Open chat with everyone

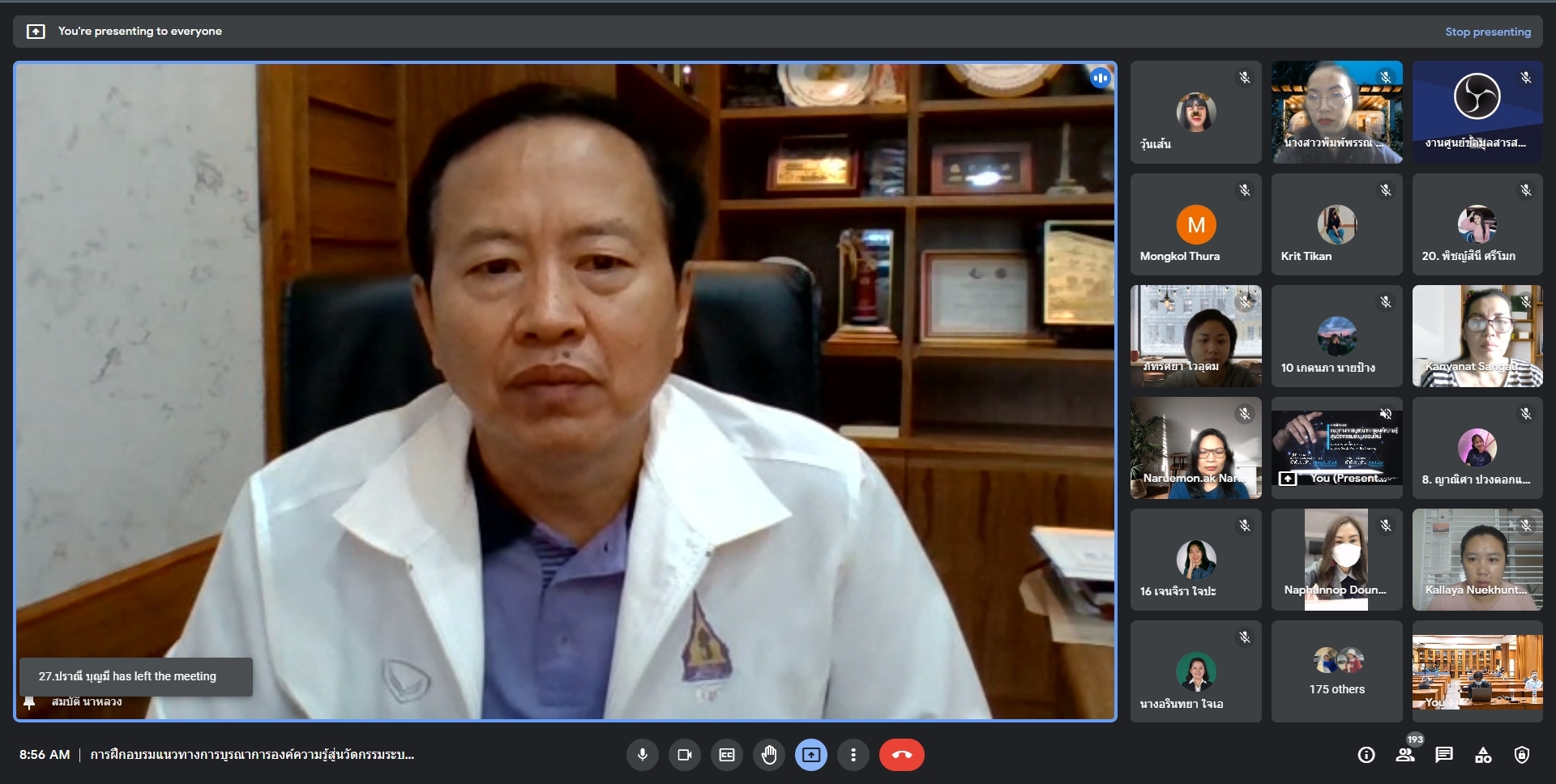coord(1444,755)
